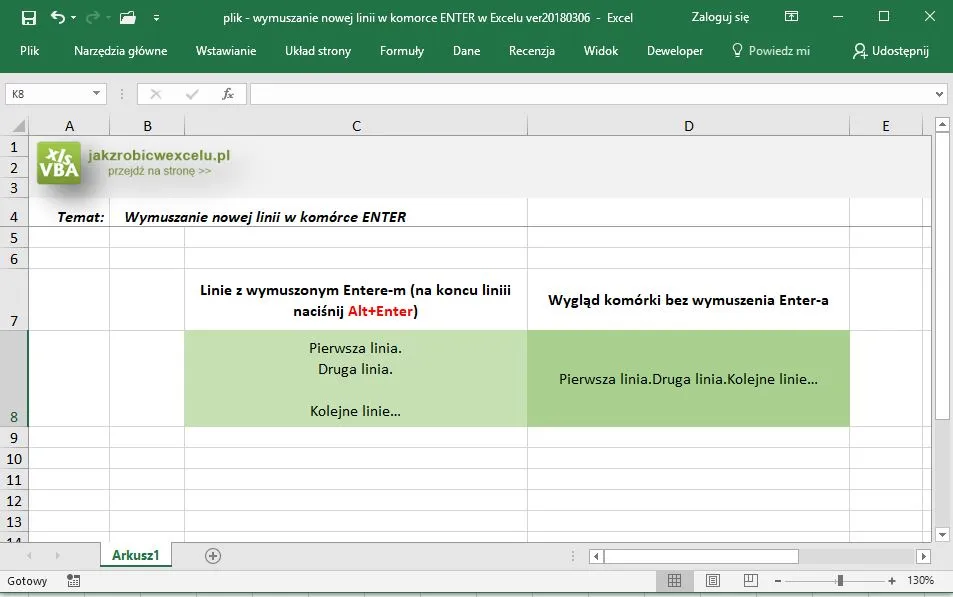This screenshot has height=597, width=953.
Task: Open the Wstawianie ribbon tab
Action: 225,51
